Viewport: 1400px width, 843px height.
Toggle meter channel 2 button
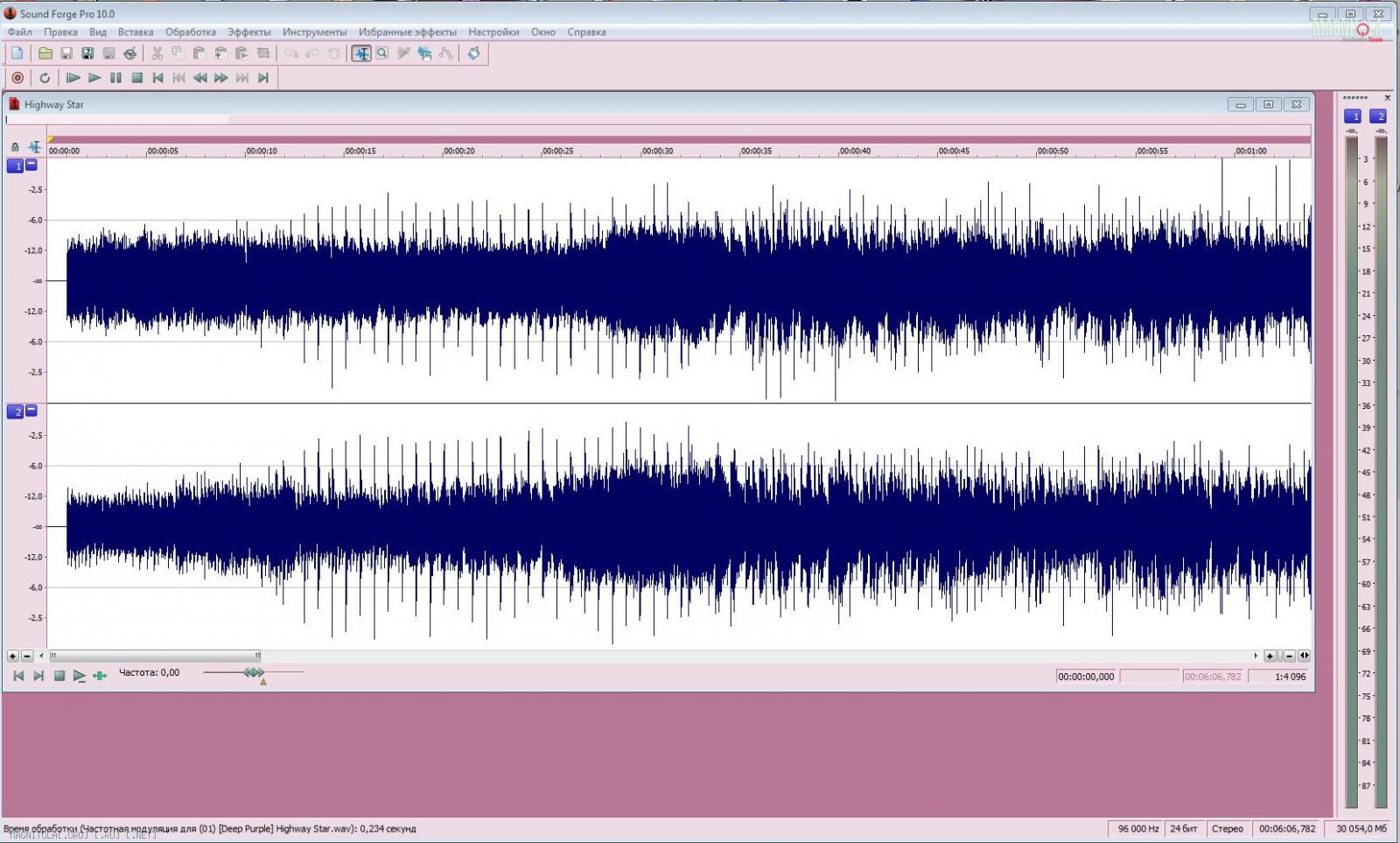click(x=1379, y=116)
